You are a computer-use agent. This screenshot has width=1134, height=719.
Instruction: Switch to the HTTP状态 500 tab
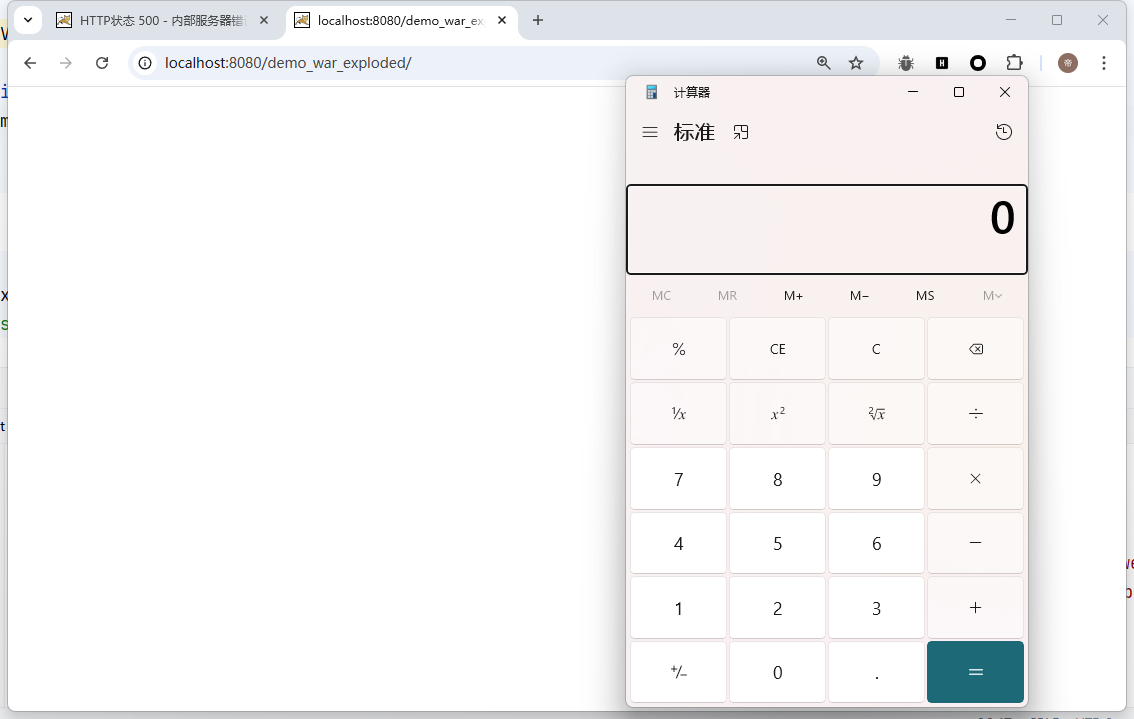[160, 20]
